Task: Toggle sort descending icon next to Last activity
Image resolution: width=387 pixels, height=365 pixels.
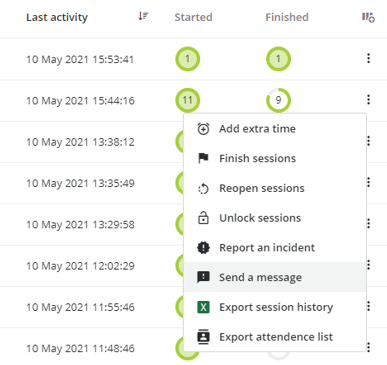Action: point(143,16)
